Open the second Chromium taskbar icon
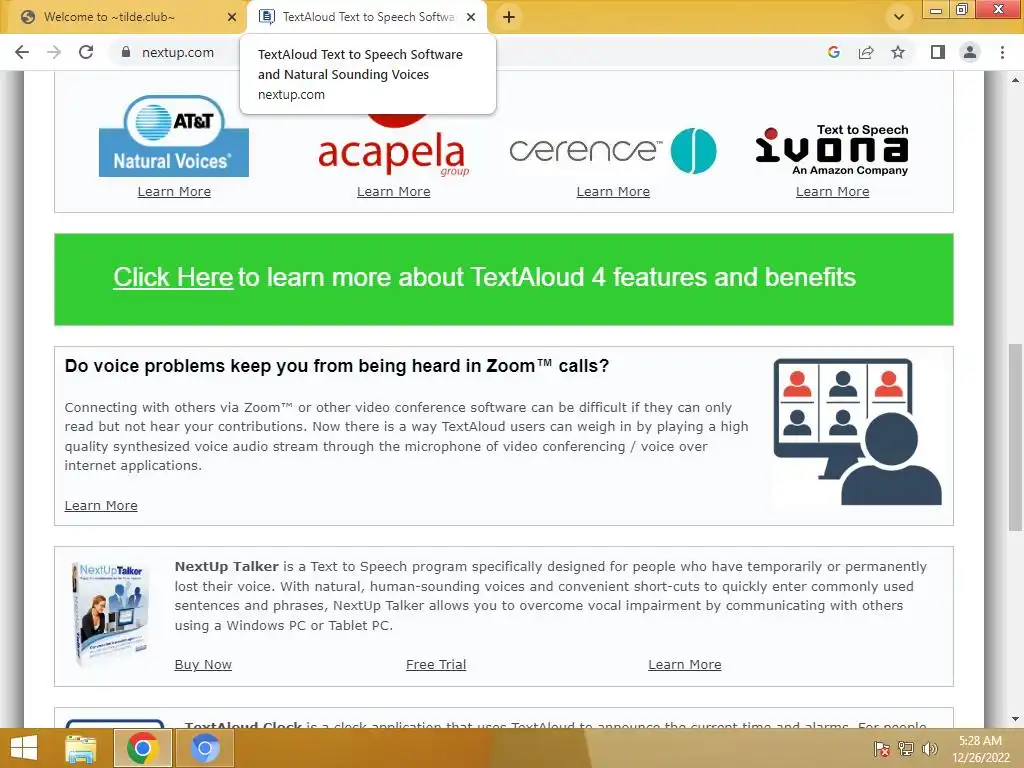The image size is (1024, 768). click(205, 748)
